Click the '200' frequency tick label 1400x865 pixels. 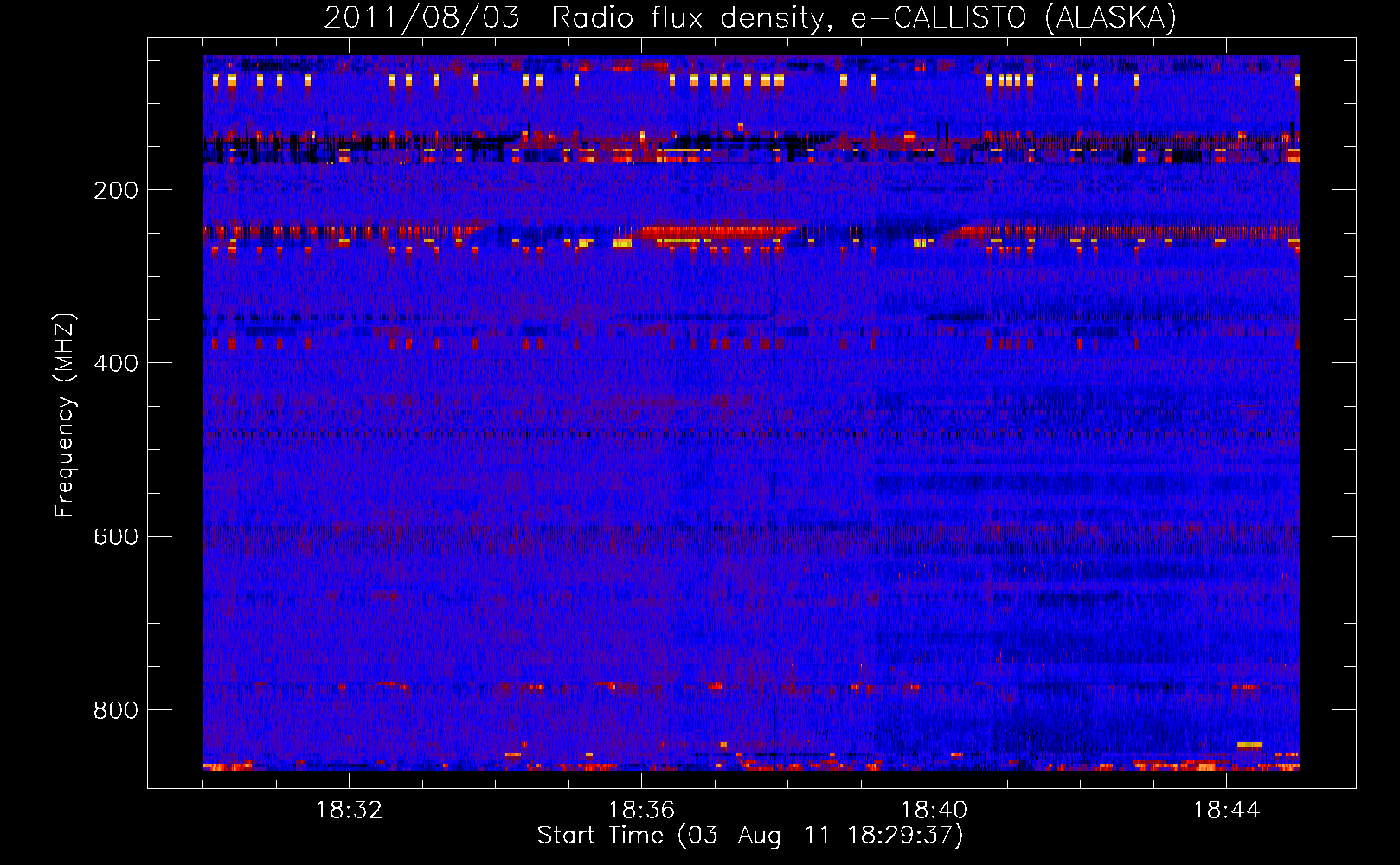coord(116,190)
